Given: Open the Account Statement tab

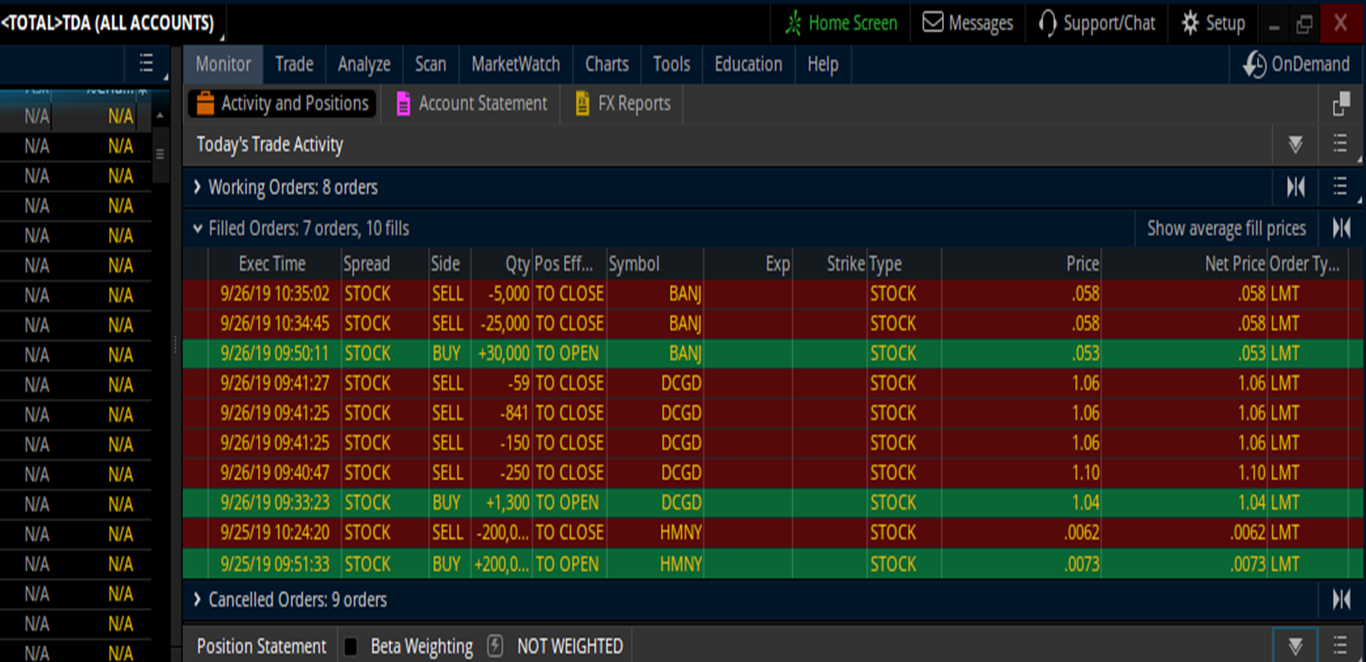Looking at the screenshot, I should pyautogui.click(x=471, y=103).
